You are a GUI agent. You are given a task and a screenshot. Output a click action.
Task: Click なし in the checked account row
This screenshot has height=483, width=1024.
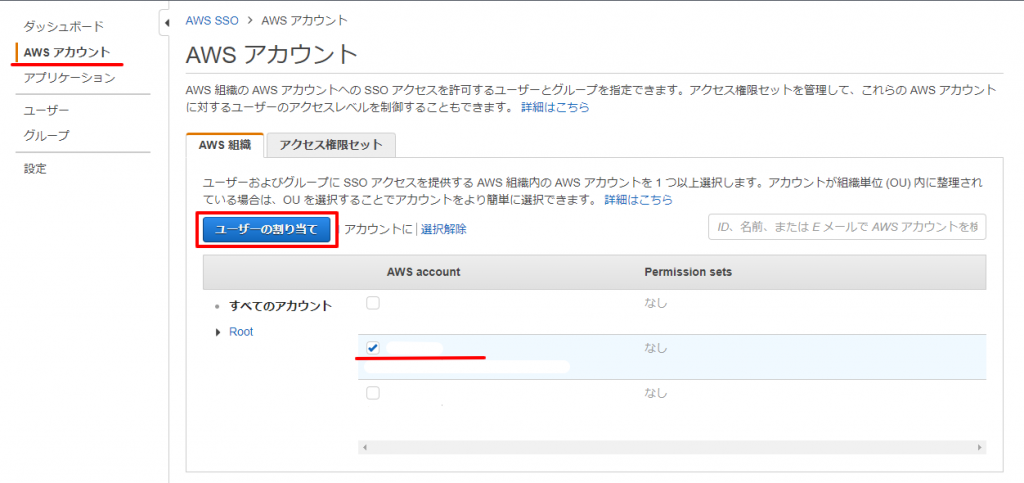tap(656, 348)
